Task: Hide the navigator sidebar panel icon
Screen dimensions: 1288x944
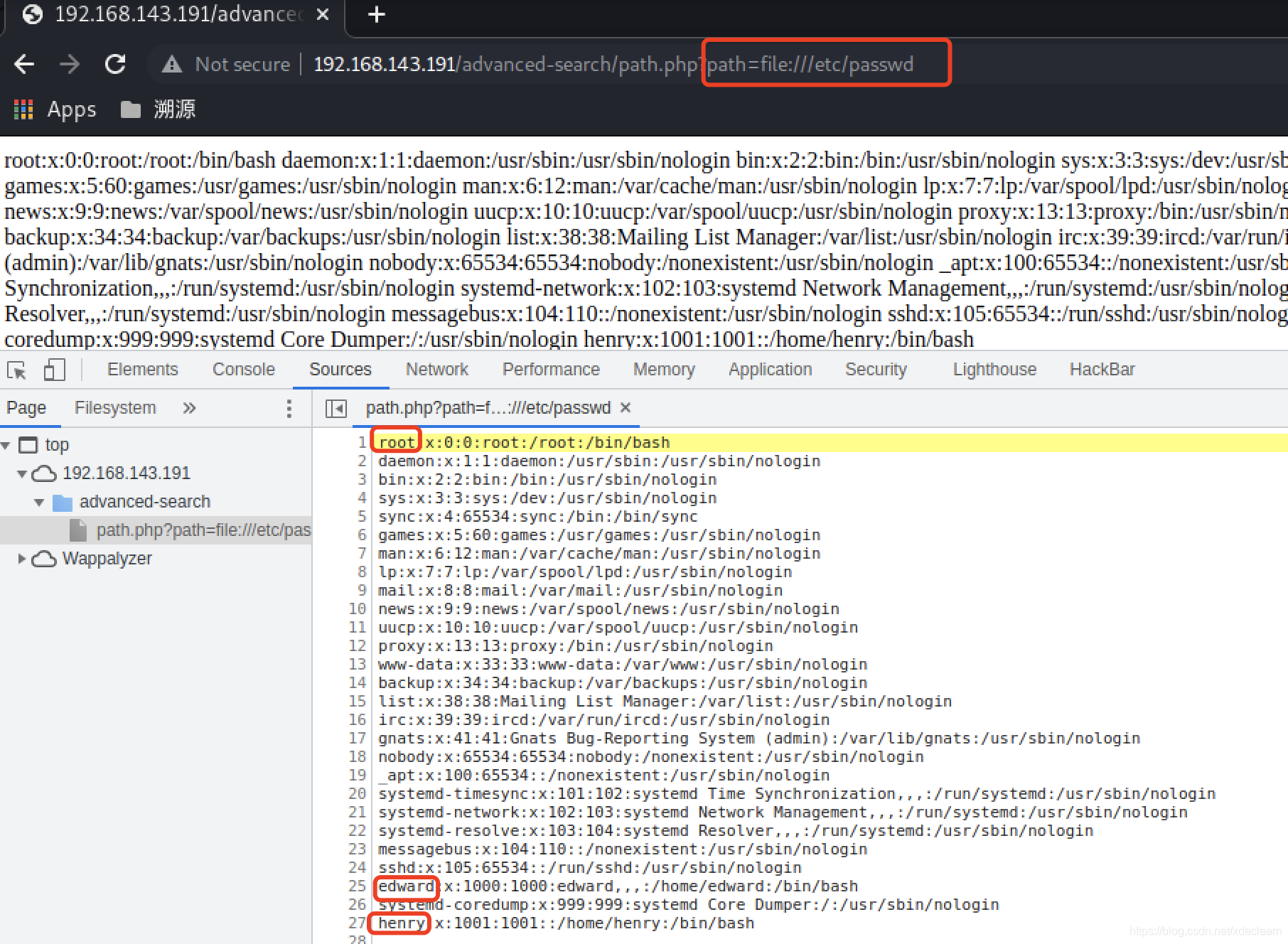Action: [336, 408]
